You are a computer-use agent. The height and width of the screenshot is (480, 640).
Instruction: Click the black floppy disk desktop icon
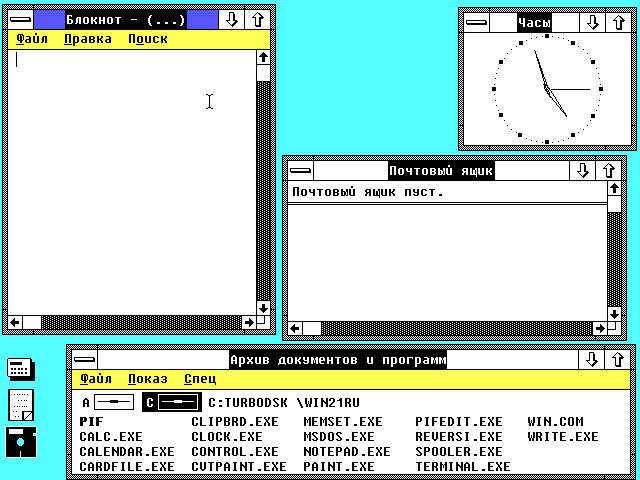(x=20, y=441)
